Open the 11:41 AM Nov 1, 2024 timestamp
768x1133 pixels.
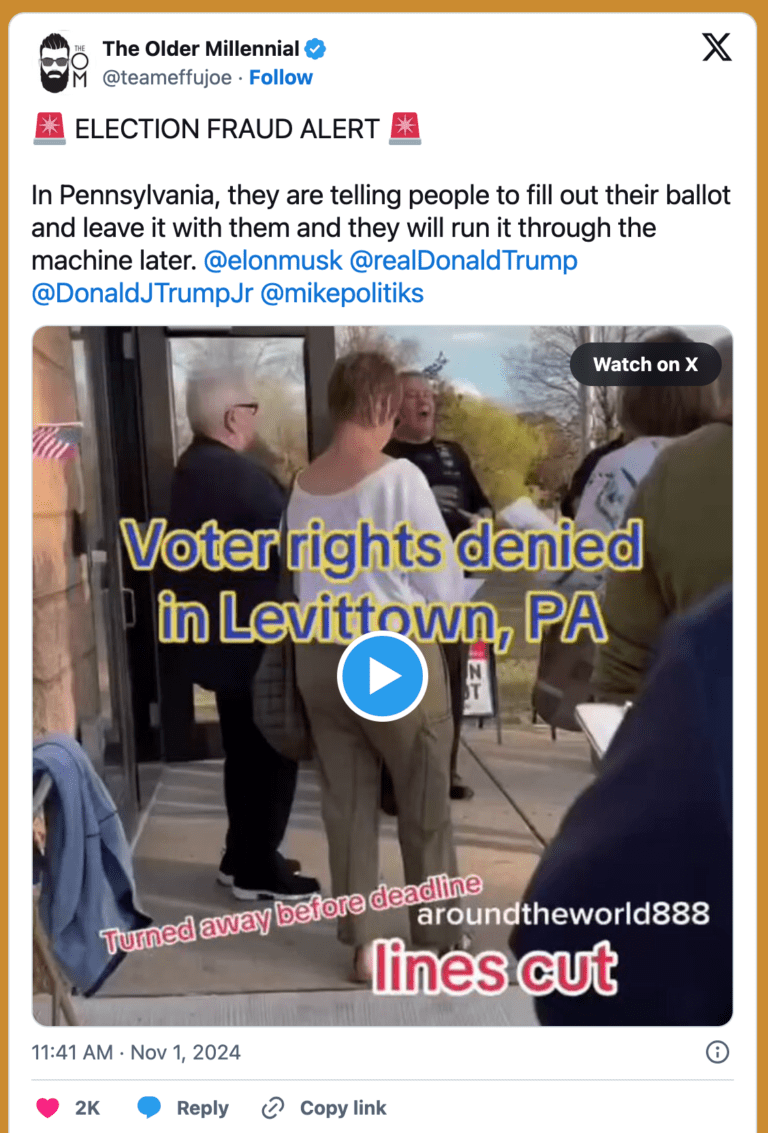pyautogui.click(x=136, y=1052)
